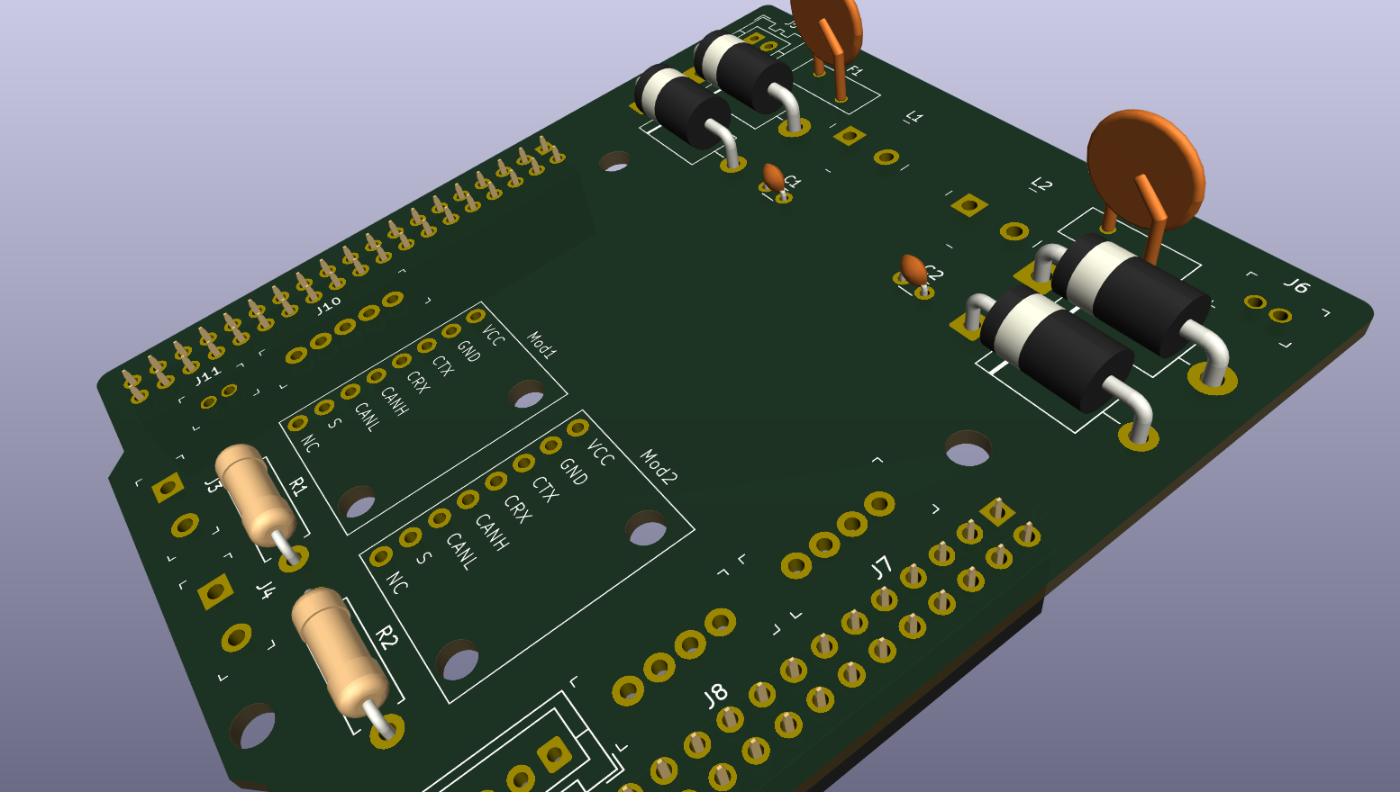This screenshot has height=792, width=1400.
Task: Click the NC label in Mod2
Action: [397, 581]
